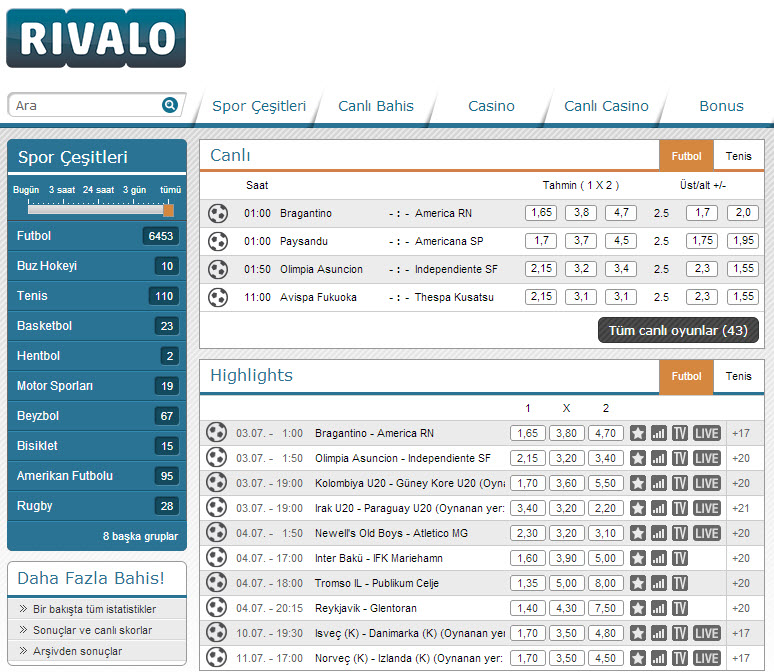Expand +20 more bets for Reykjavik - Glentoran
Screen dimensions: 774x672
(740, 608)
